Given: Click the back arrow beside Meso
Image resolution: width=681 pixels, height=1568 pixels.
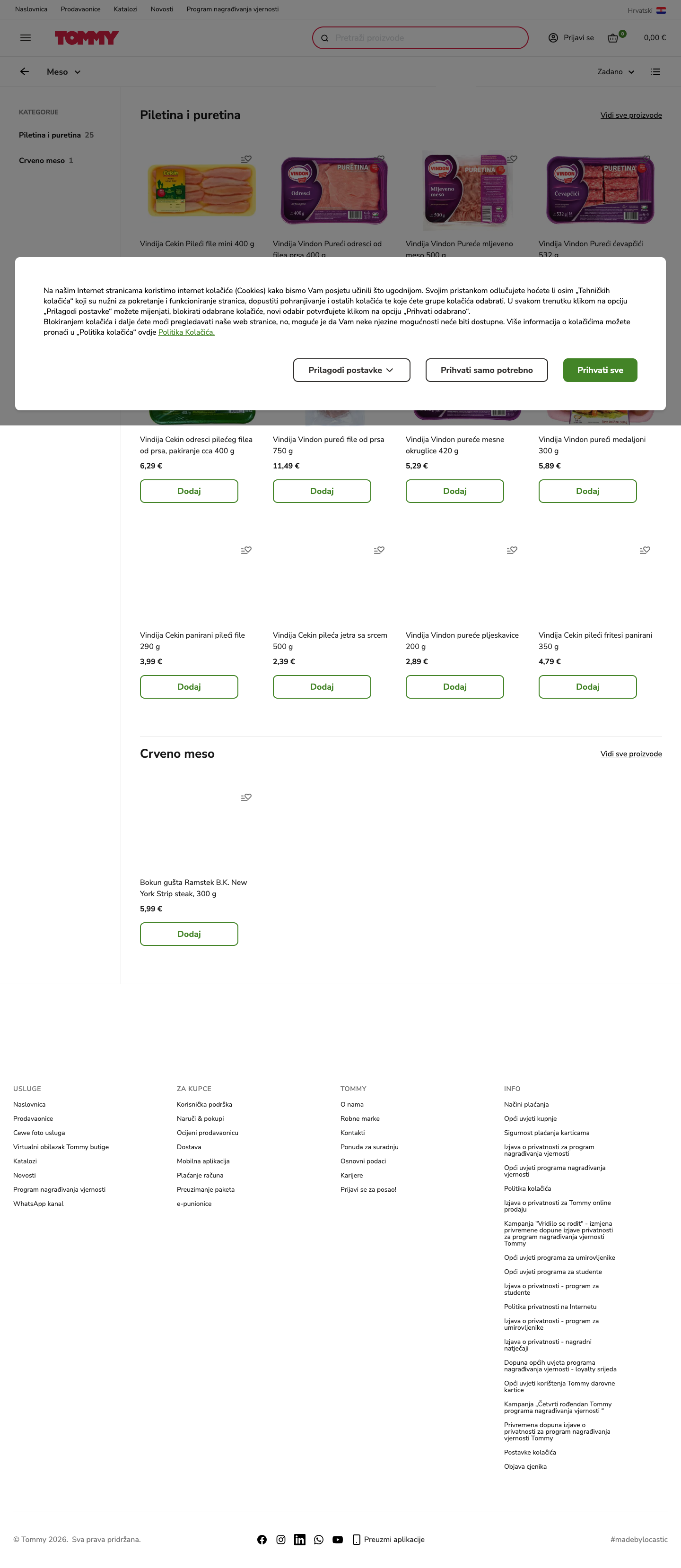Looking at the screenshot, I should pos(25,72).
